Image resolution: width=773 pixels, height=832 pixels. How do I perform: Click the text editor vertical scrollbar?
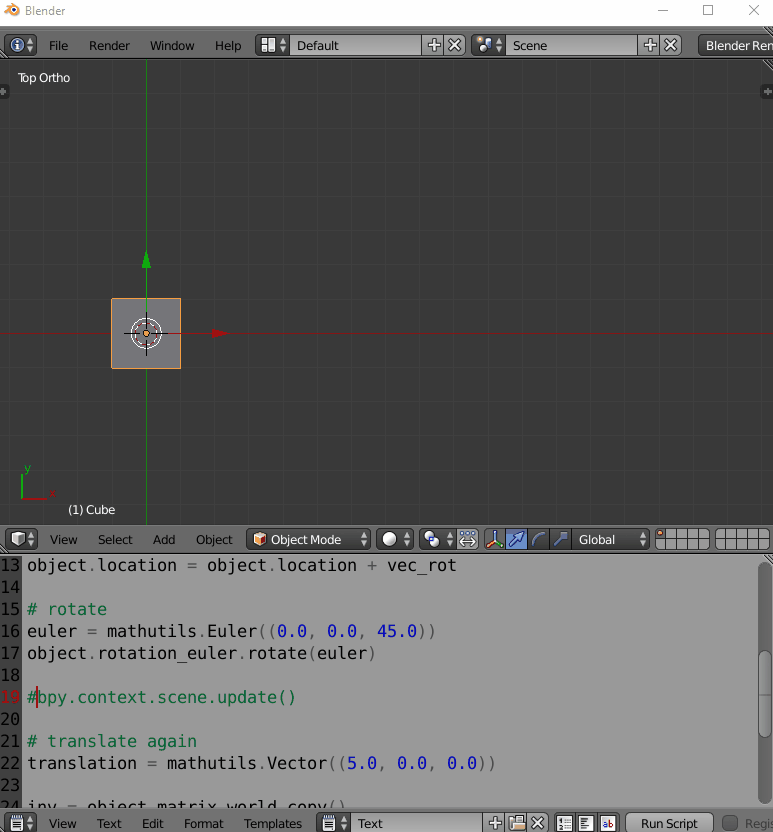(x=765, y=695)
